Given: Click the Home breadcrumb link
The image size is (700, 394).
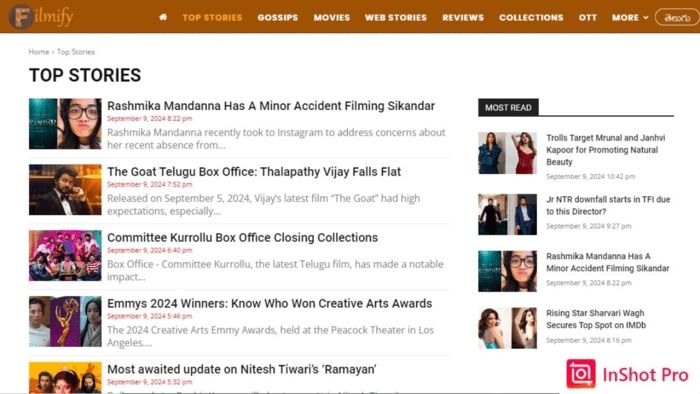Looking at the screenshot, I should 39,52.
